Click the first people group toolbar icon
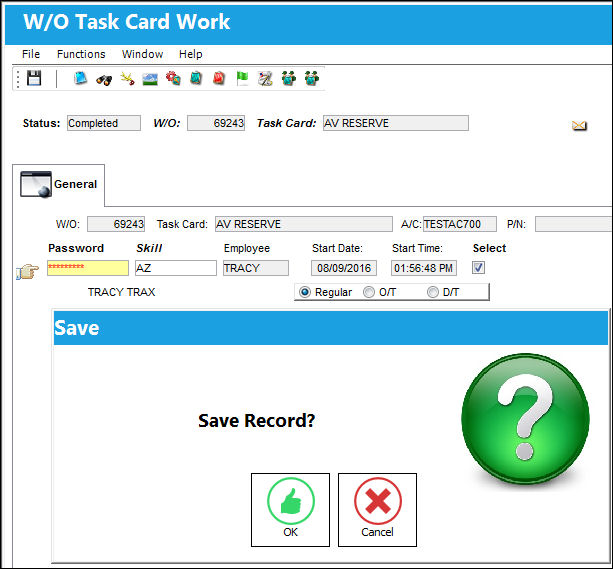This screenshot has width=613, height=569. 289,79
